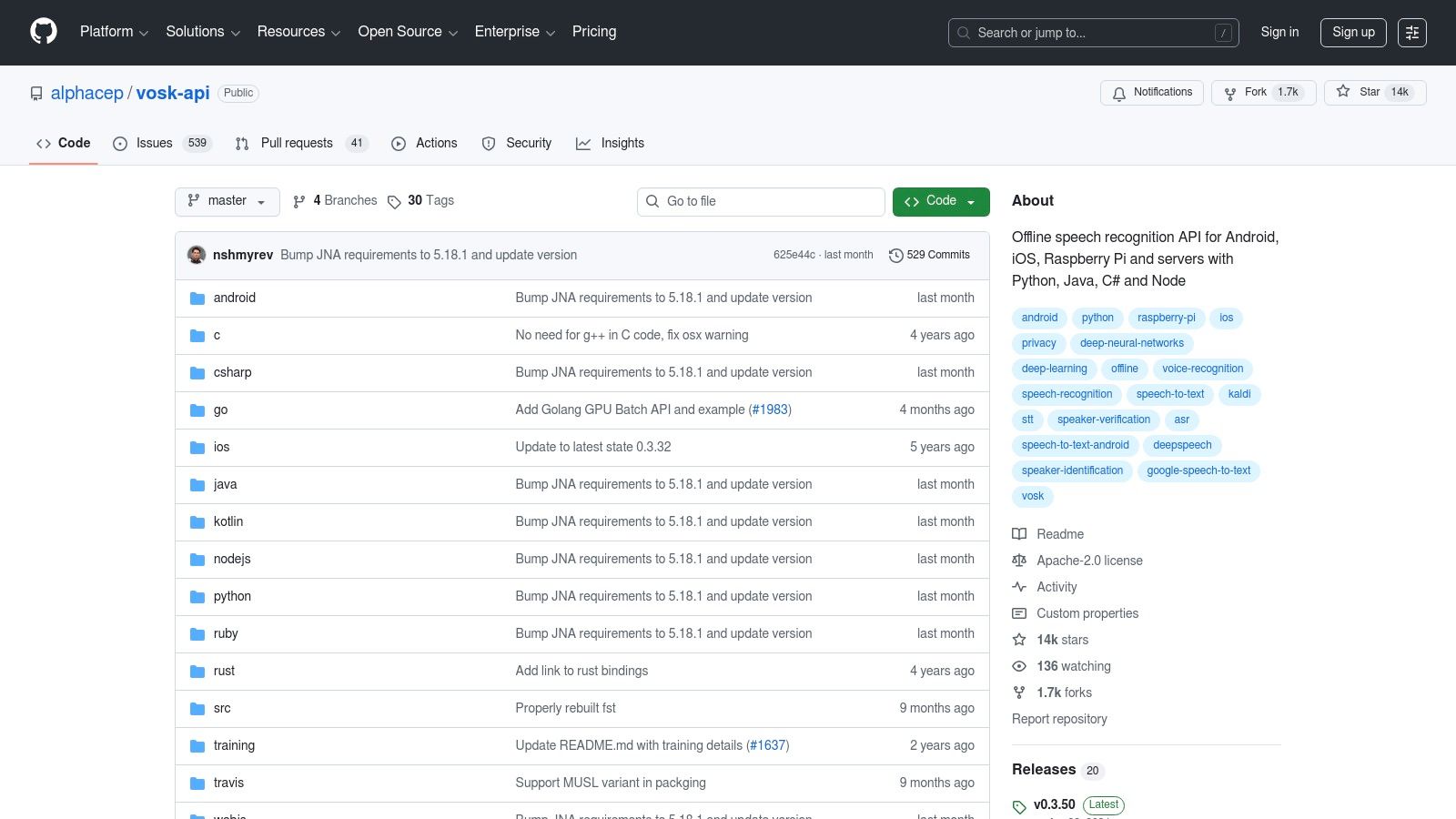Screen dimensions: 1456x819
Task: Click the tag icon beside 30 Tags
Action: (x=395, y=201)
